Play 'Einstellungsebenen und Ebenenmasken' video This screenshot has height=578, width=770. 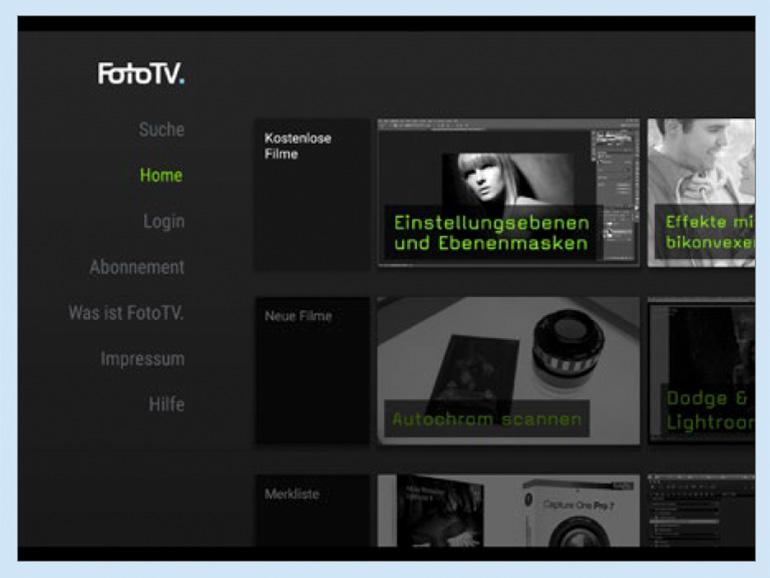pos(508,193)
